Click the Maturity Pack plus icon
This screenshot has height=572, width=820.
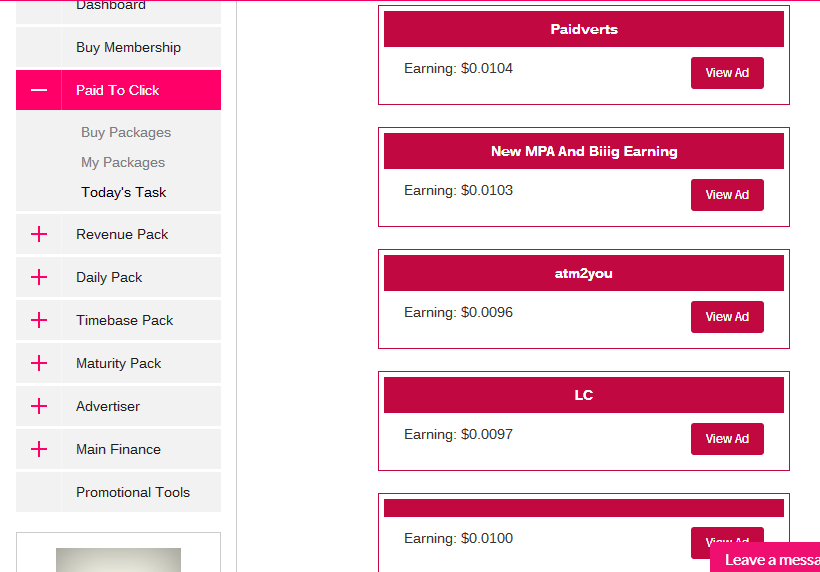[39, 363]
